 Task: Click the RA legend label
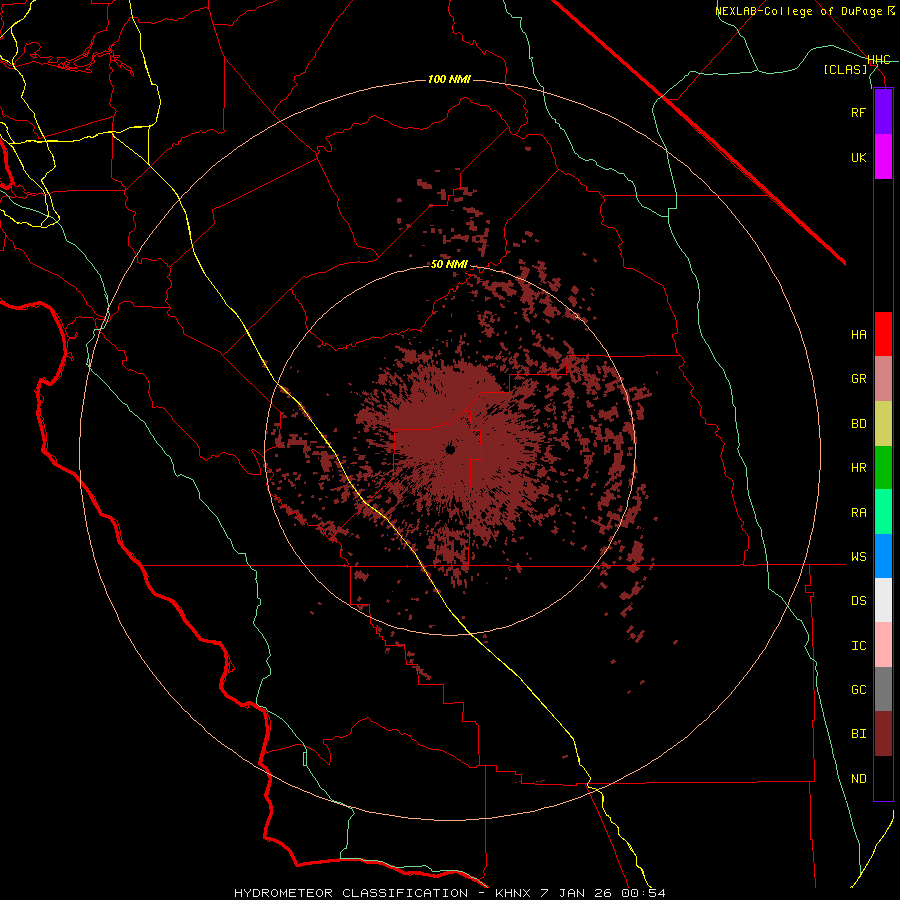pyautogui.click(x=858, y=513)
